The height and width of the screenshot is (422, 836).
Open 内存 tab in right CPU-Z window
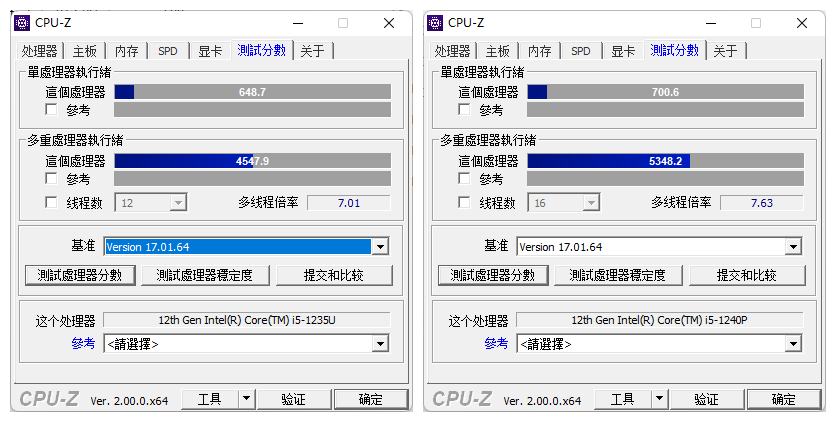pos(540,51)
